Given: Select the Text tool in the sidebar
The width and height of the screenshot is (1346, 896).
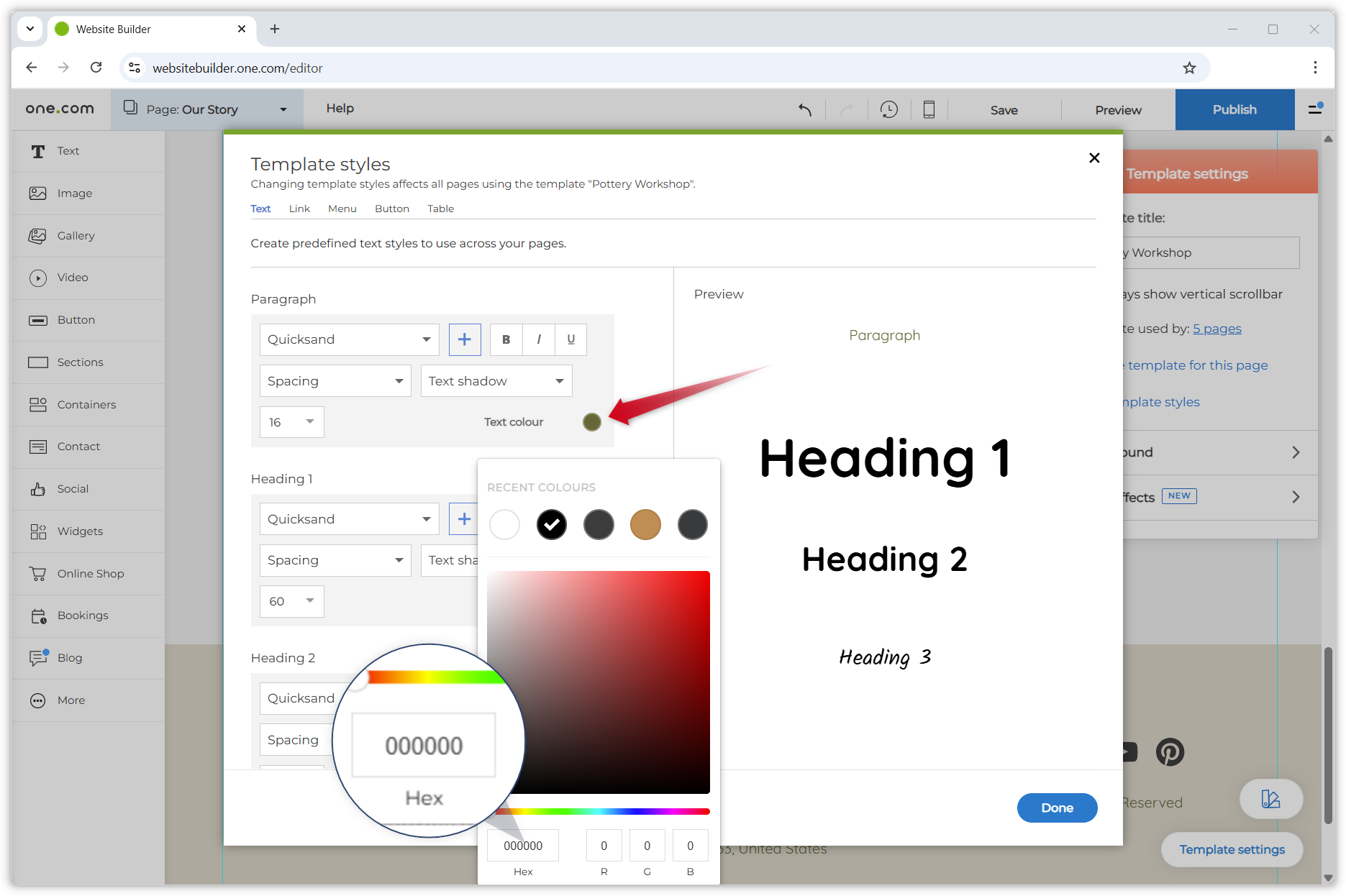Looking at the screenshot, I should [x=68, y=151].
